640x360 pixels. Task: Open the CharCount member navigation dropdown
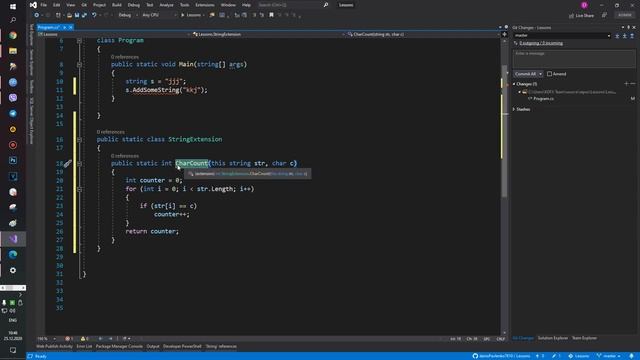point(423,34)
